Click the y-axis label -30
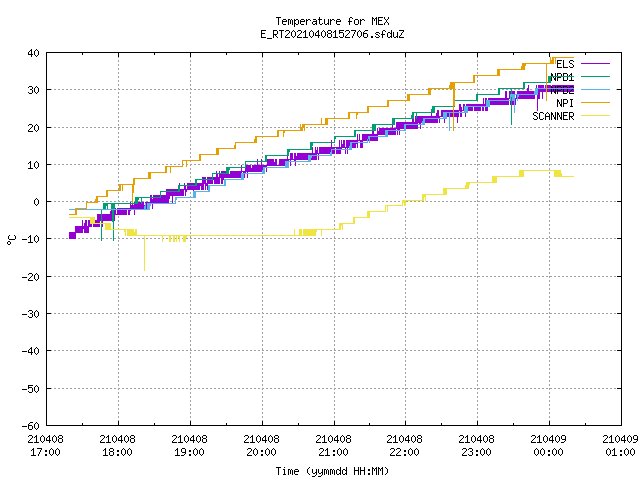This screenshot has width=640, height=480. tap(31, 314)
